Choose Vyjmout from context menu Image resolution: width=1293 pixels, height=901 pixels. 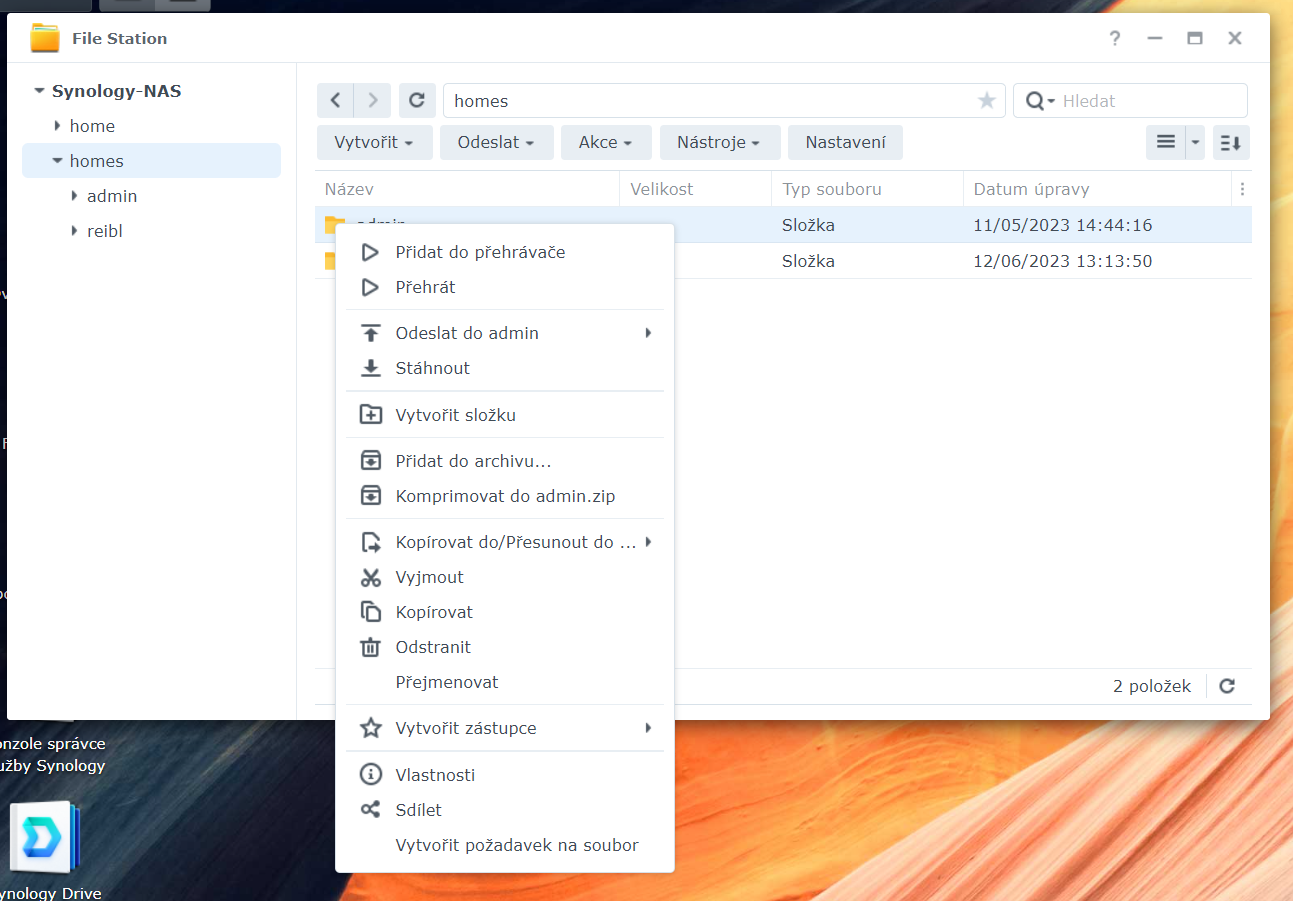[505, 577]
